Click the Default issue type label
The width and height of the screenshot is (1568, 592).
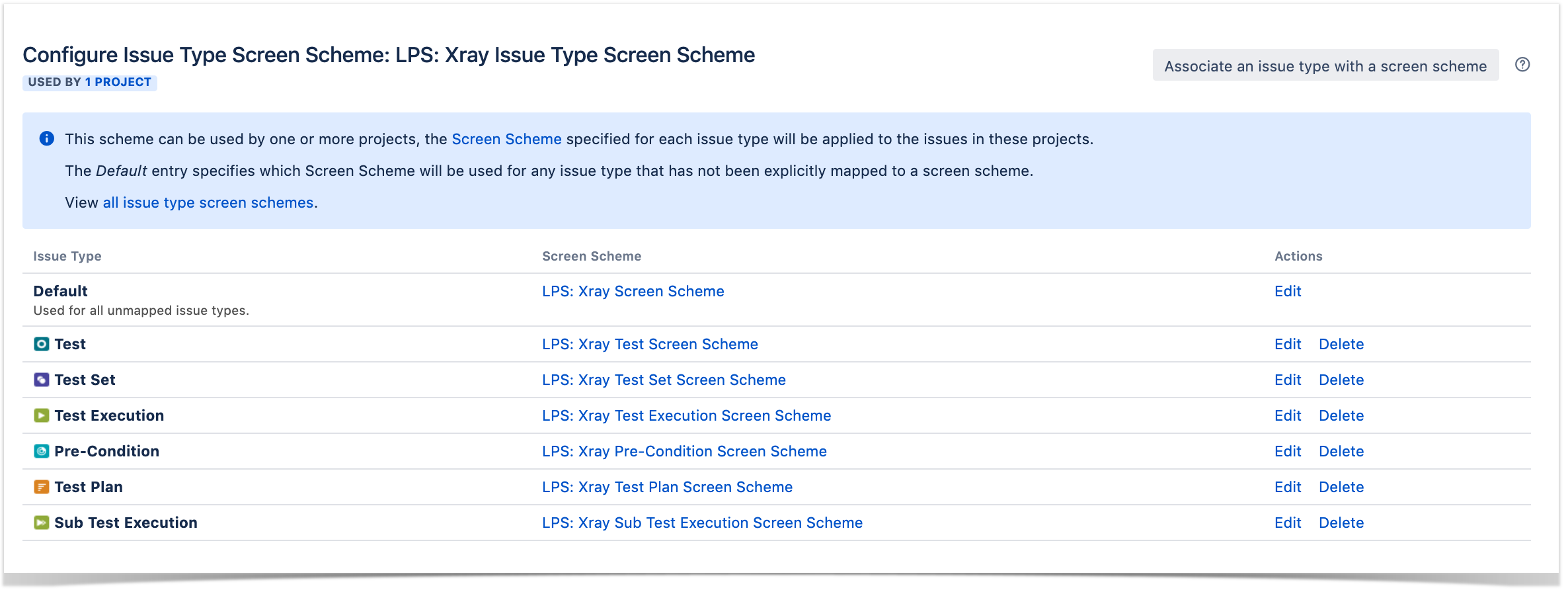point(60,291)
